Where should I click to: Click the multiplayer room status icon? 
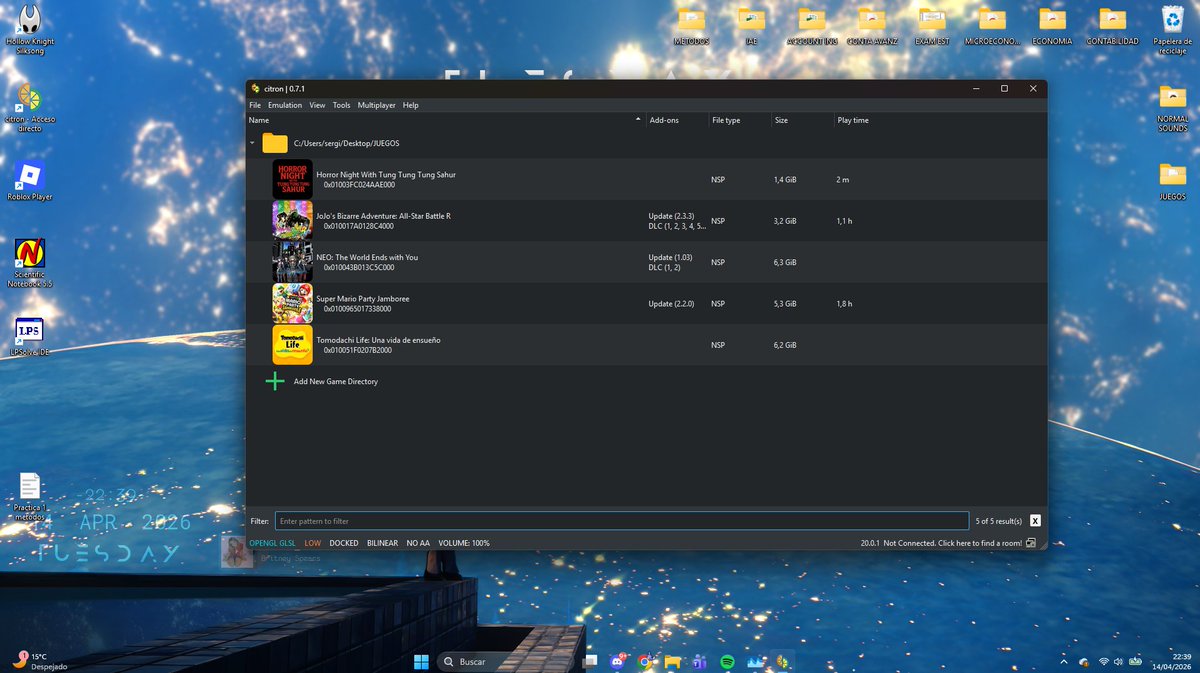1031,543
